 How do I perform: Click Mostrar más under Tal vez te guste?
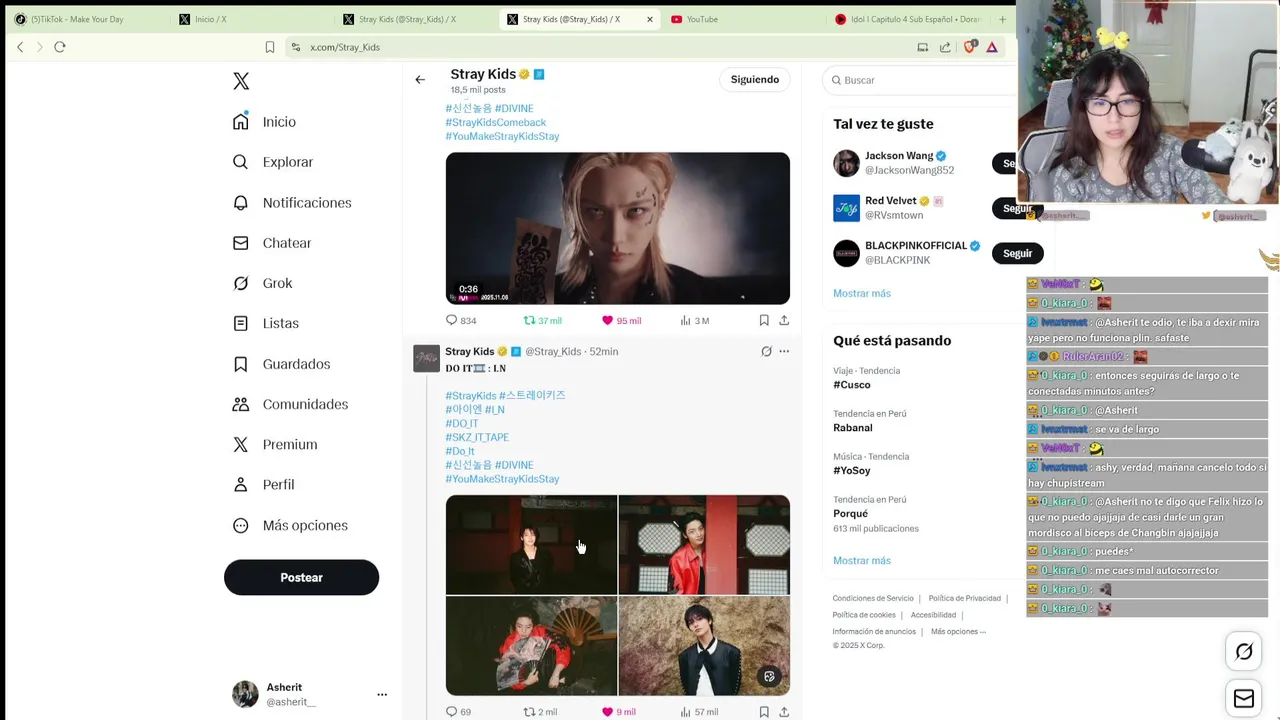point(861,293)
